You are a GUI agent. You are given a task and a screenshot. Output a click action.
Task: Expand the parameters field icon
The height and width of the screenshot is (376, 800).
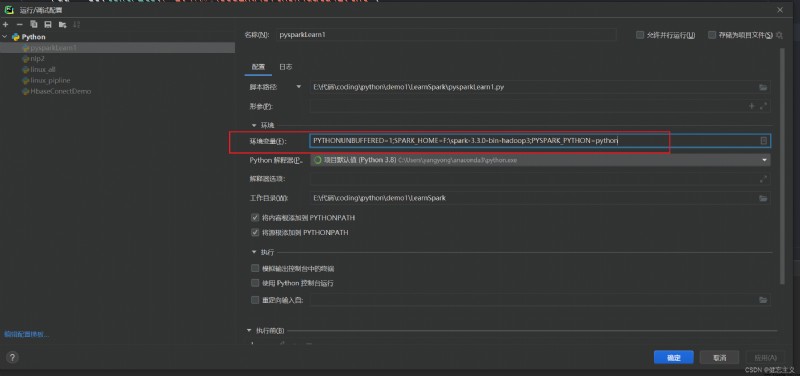pyautogui.click(x=763, y=107)
